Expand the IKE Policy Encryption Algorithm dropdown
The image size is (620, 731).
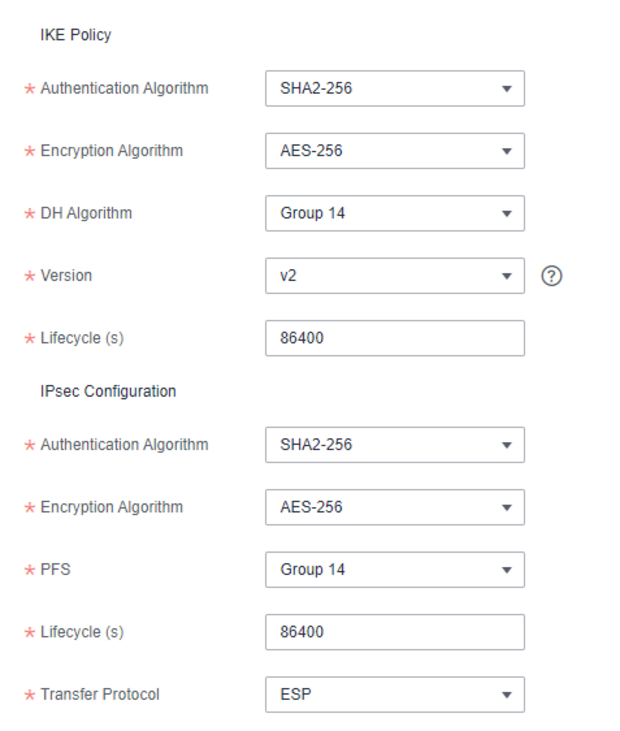click(x=394, y=151)
